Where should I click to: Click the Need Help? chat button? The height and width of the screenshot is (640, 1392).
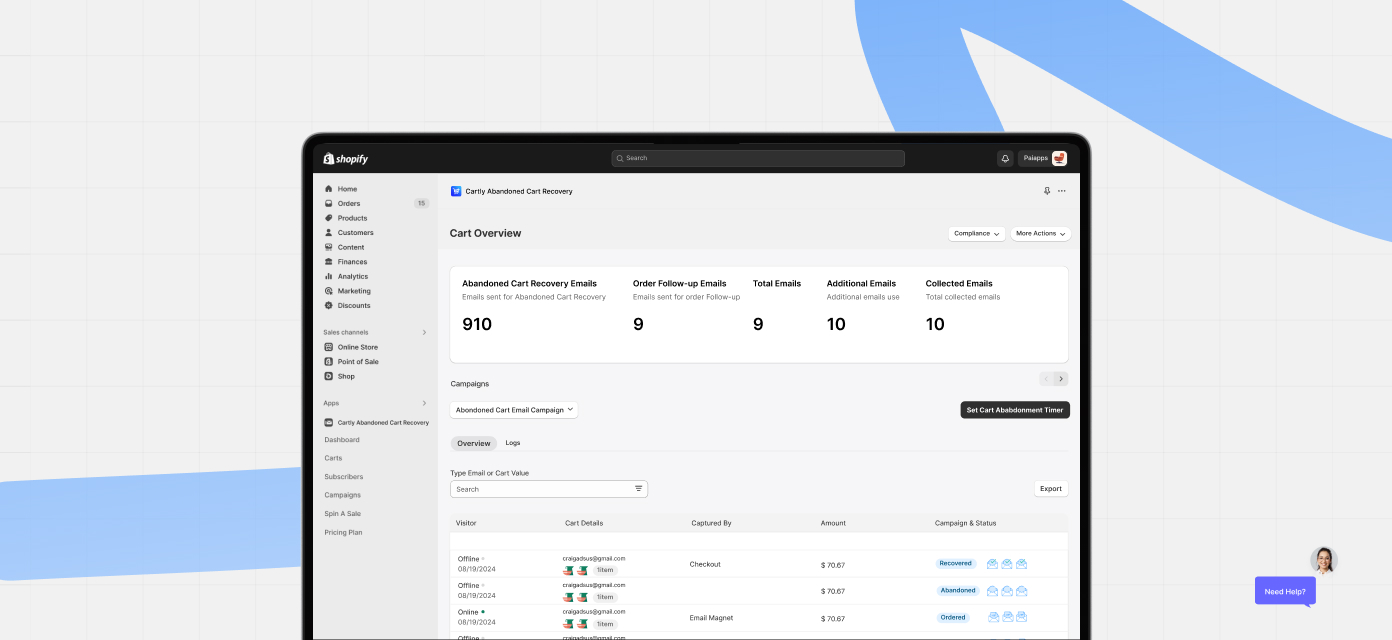pos(1285,591)
